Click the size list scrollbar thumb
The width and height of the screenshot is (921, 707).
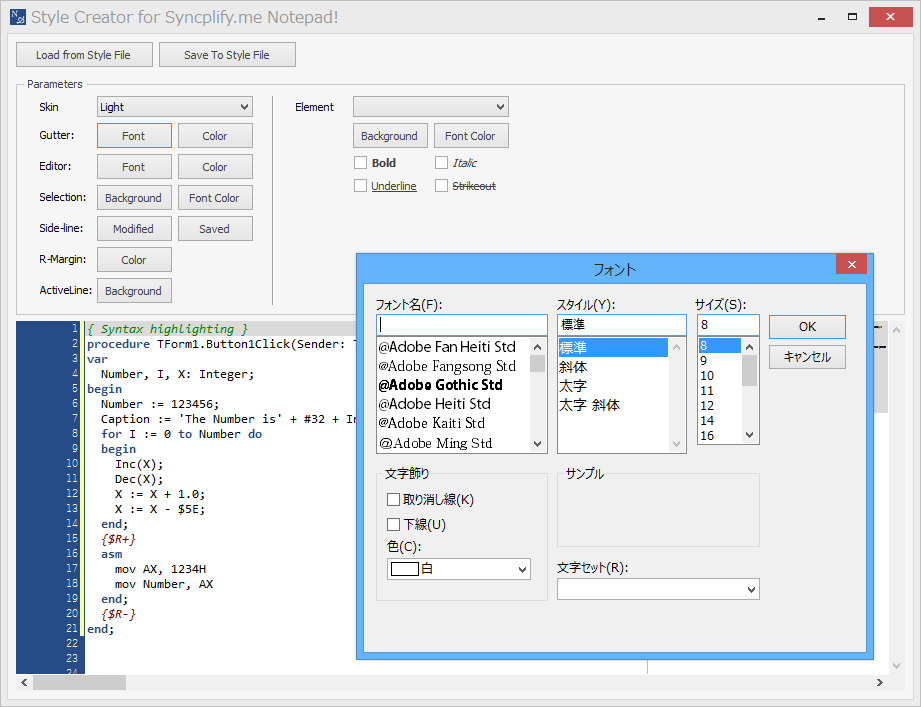(x=749, y=371)
